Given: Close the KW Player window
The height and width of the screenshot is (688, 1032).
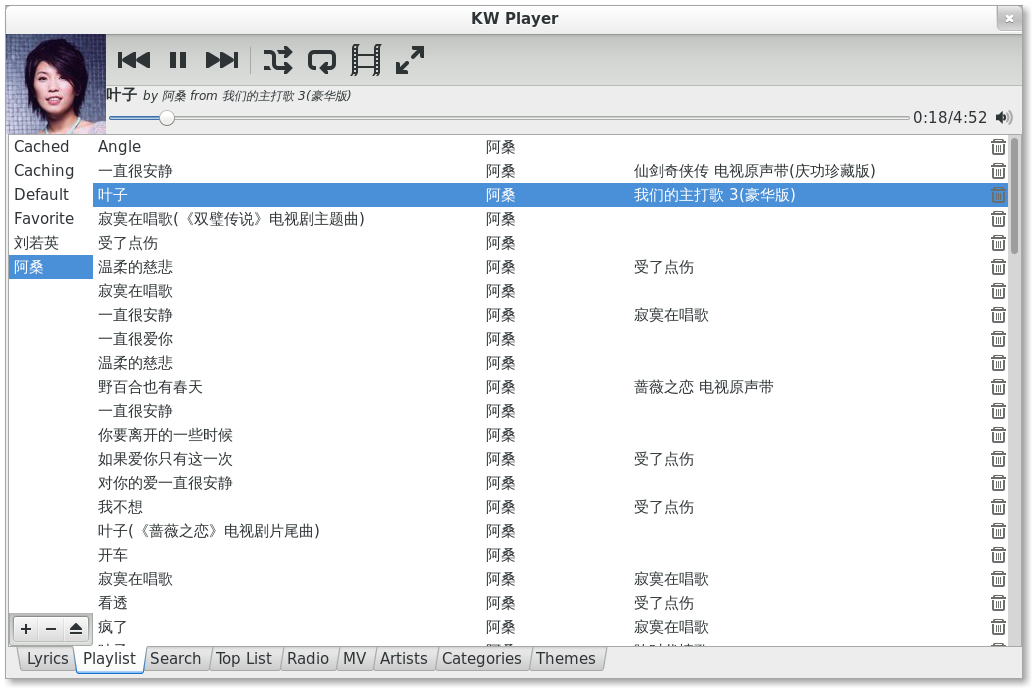Looking at the screenshot, I should coord(1008,18).
